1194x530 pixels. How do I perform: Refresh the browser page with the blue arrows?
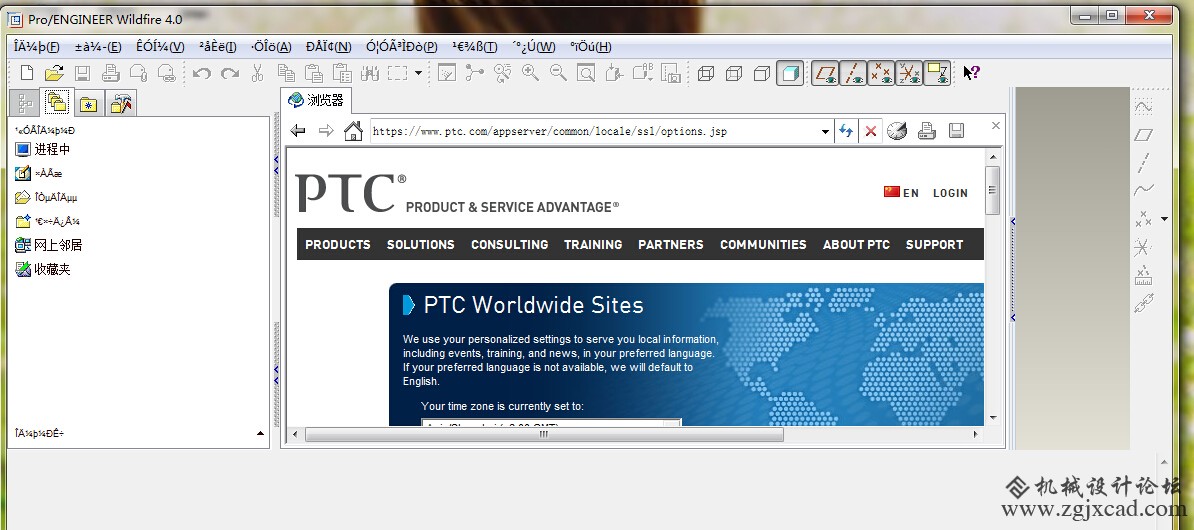(846, 131)
